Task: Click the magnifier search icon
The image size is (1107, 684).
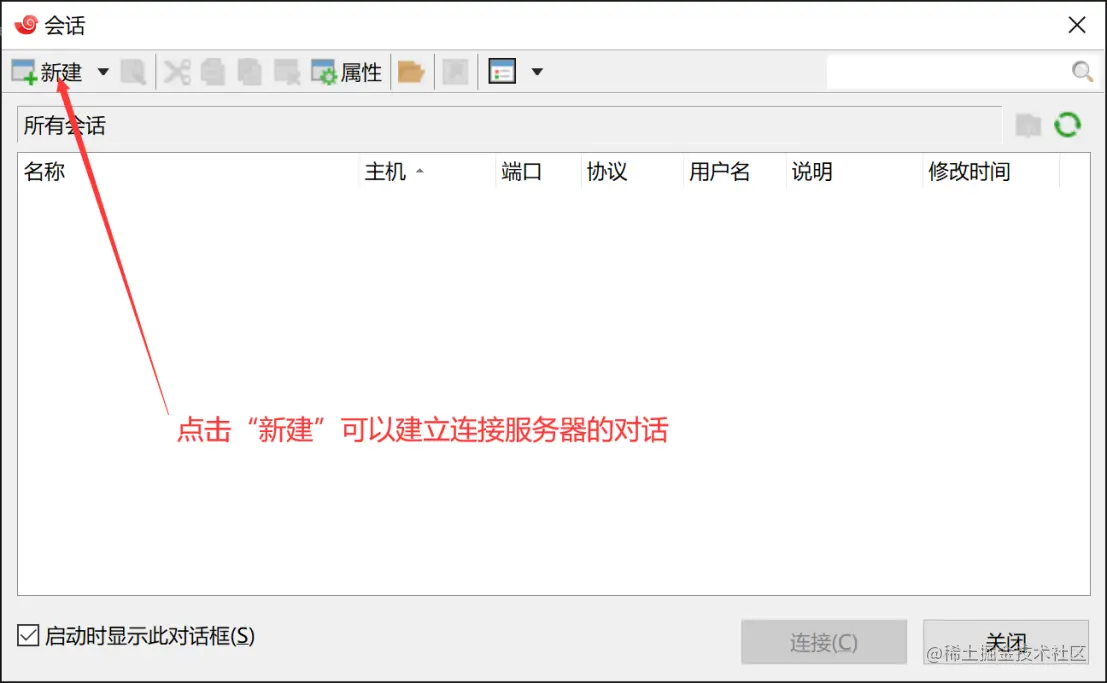Action: [1082, 71]
